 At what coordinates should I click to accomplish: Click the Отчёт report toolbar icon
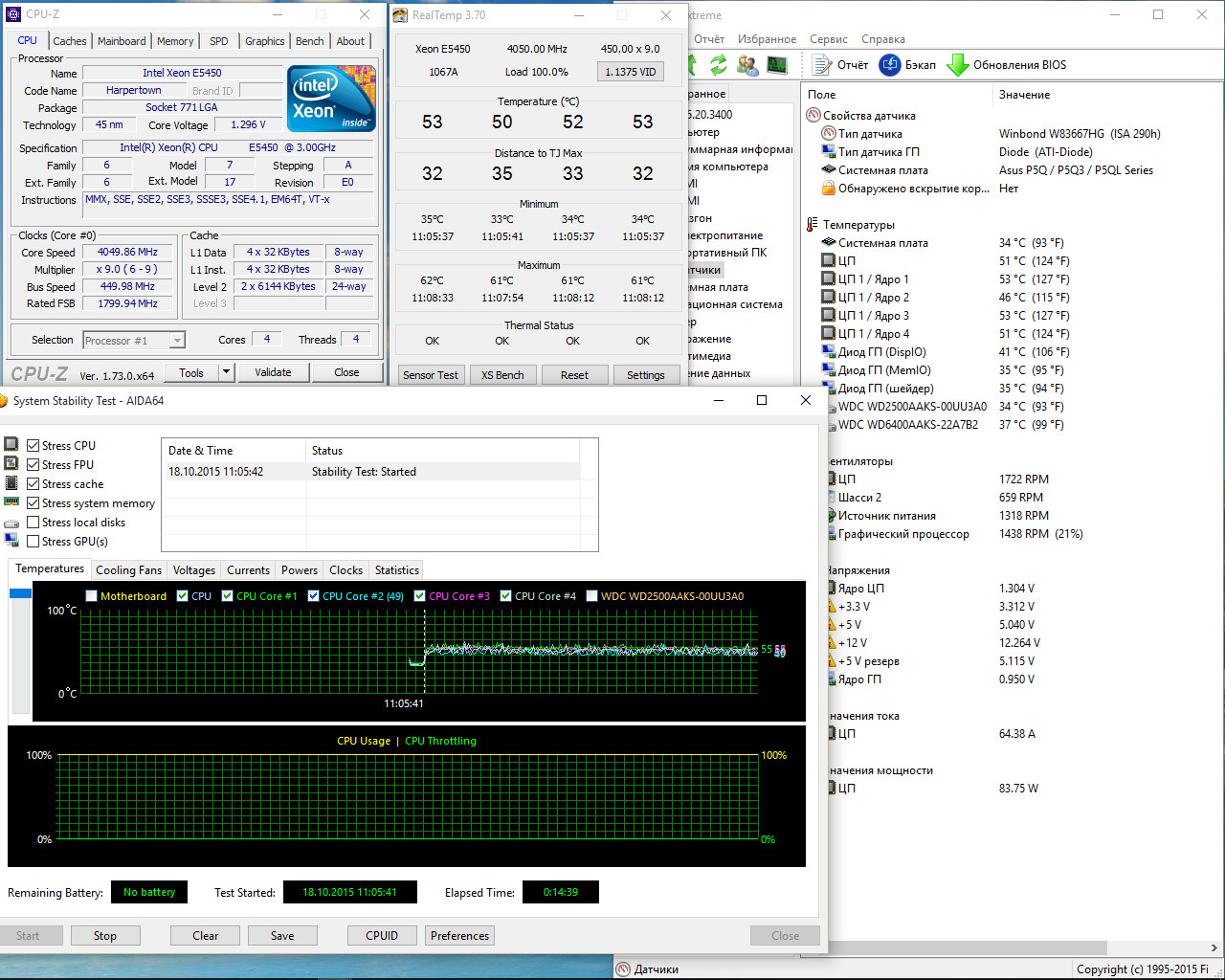(822, 64)
